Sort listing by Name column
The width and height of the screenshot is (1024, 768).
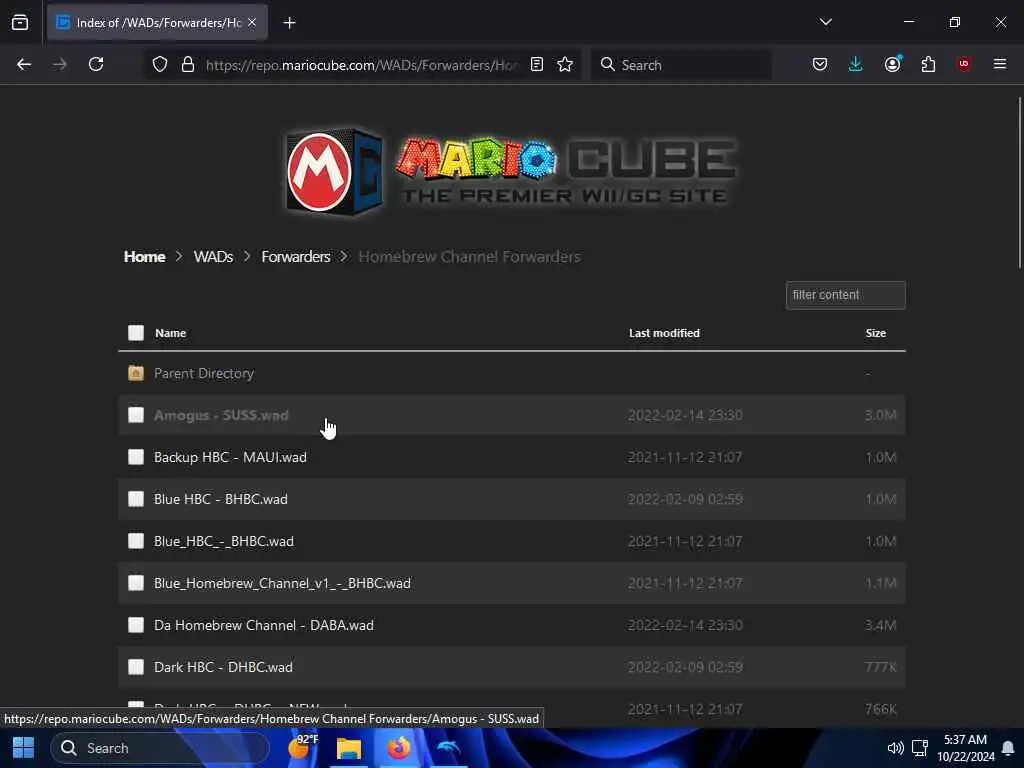pyautogui.click(x=170, y=333)
